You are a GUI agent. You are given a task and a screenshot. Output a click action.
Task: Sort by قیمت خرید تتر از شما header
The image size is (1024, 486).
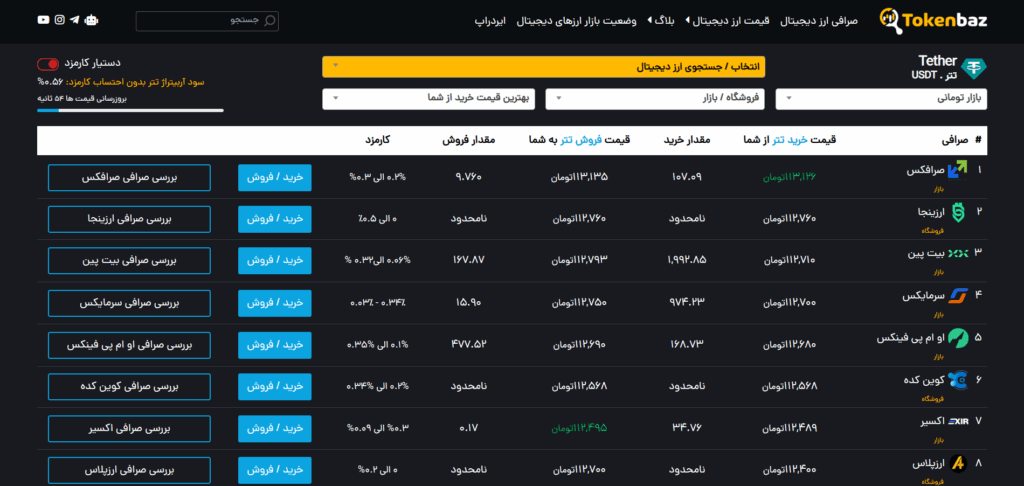(x=790, y=140)
